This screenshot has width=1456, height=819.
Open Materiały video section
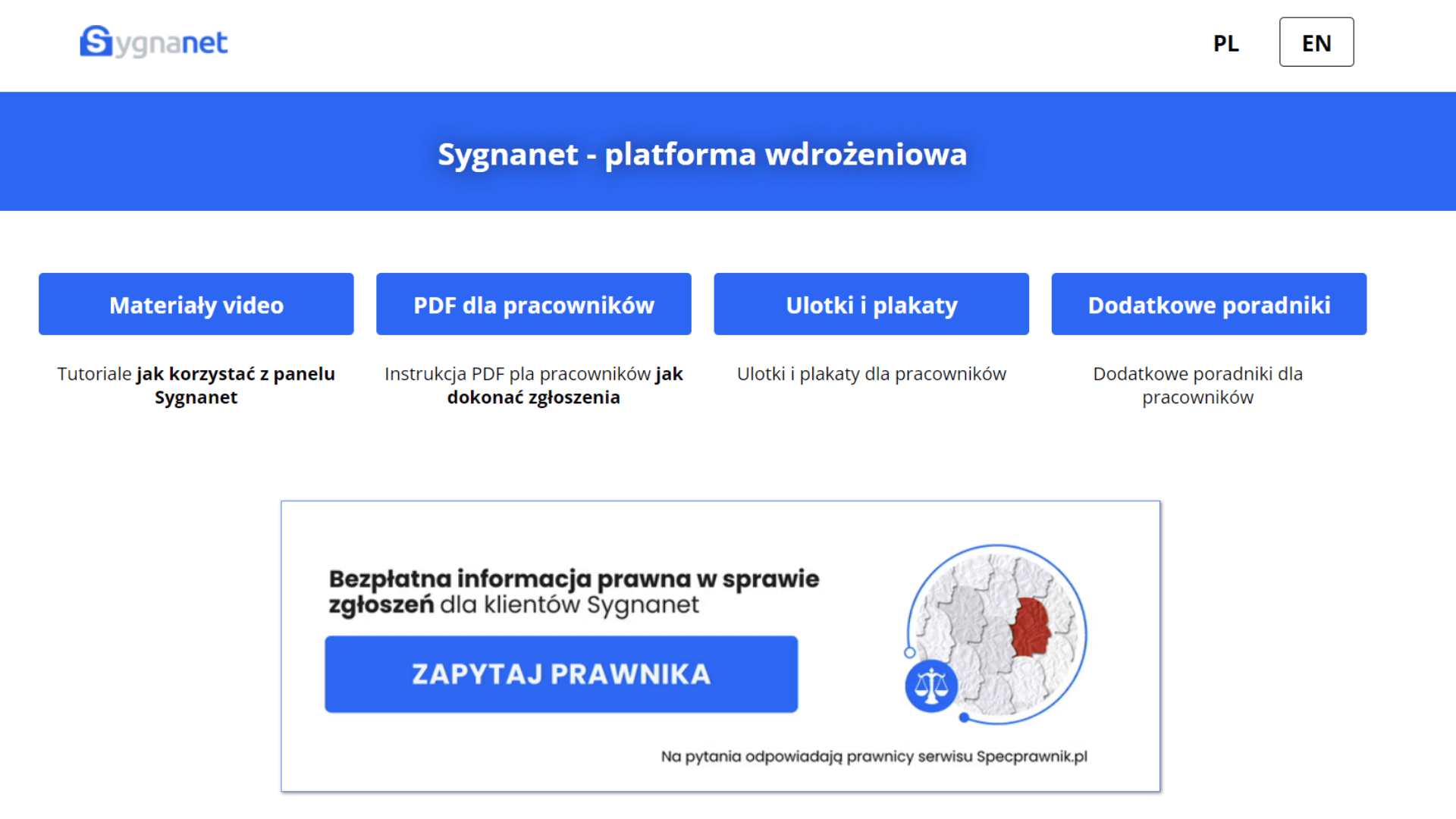[x=196, y=304]
